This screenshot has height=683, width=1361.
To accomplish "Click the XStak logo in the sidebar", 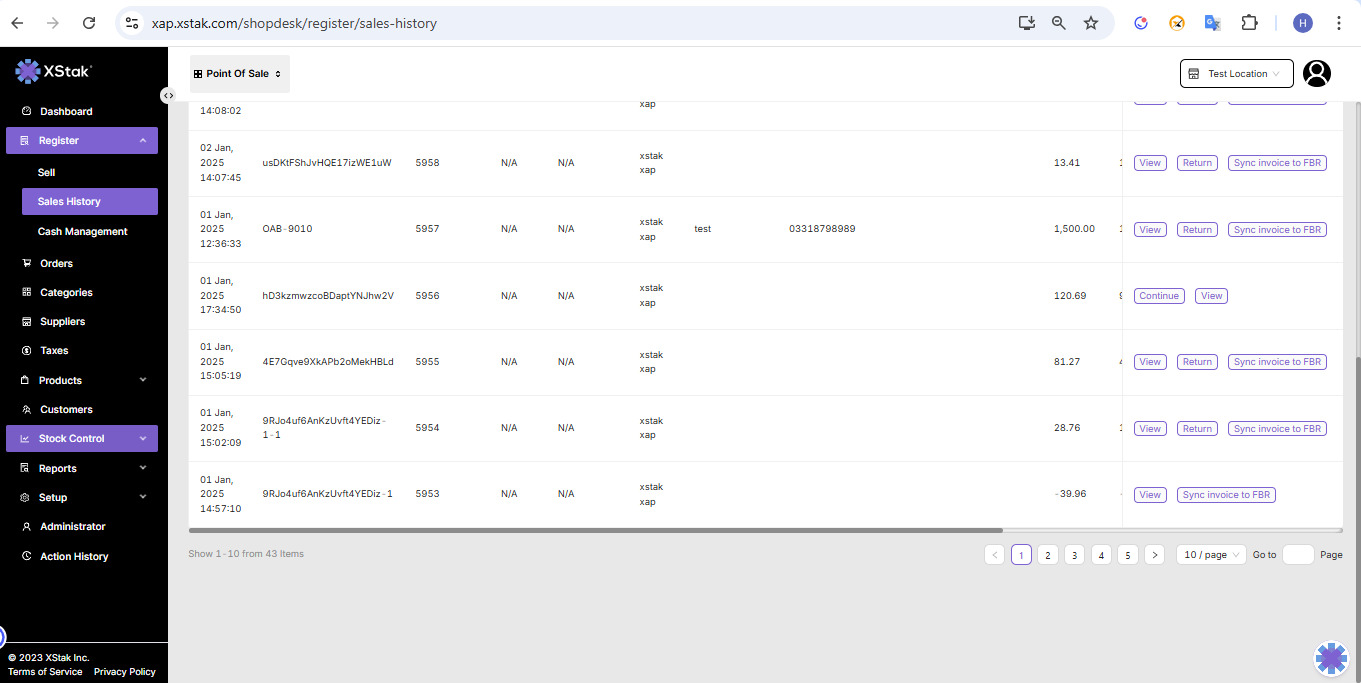I will click(x=54, y=71).
